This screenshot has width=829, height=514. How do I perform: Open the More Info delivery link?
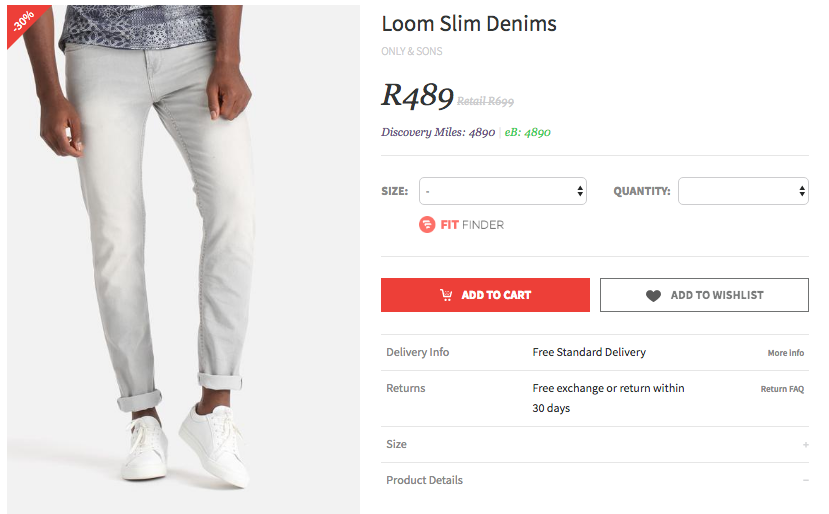tap(785, 353)
